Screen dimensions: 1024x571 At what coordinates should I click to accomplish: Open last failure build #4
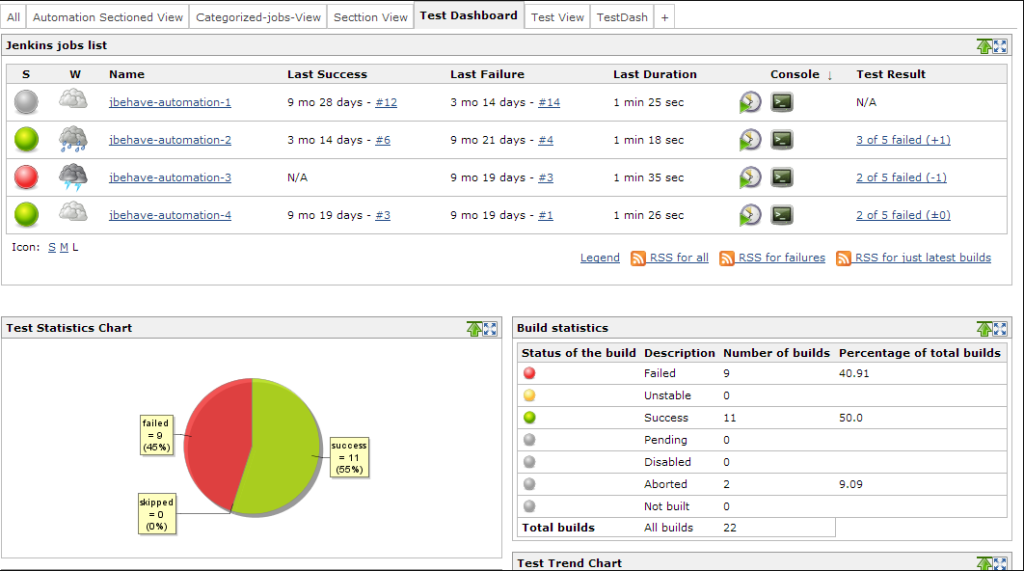546,140
